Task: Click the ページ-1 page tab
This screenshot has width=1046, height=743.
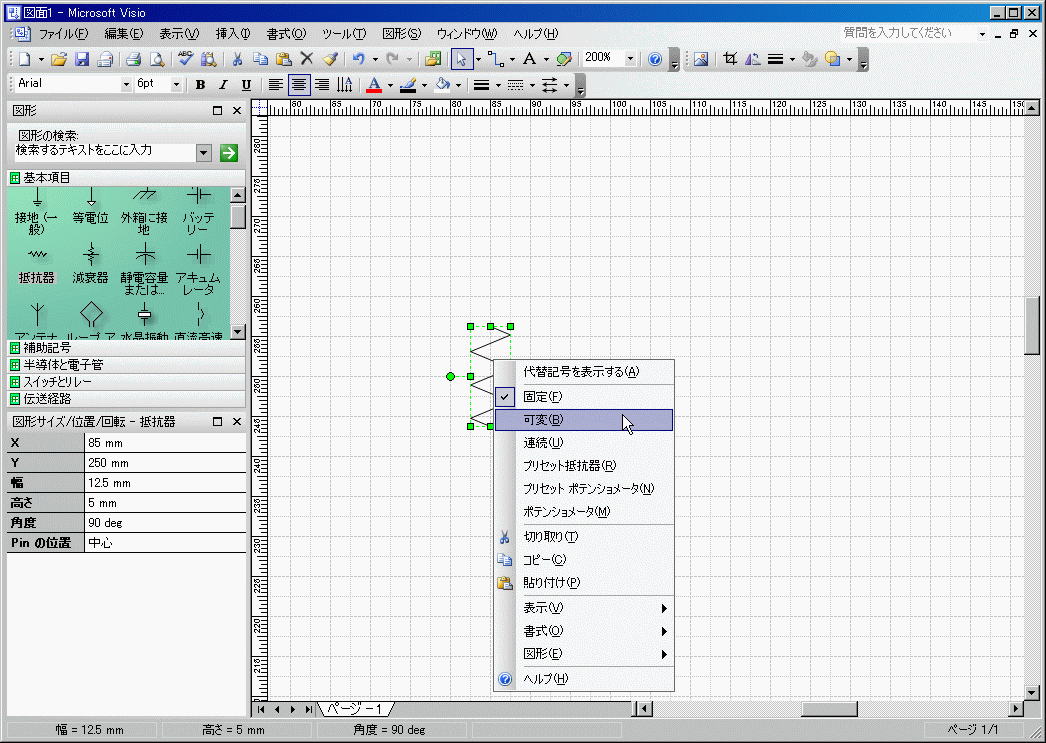Action: tap(354, 709)
